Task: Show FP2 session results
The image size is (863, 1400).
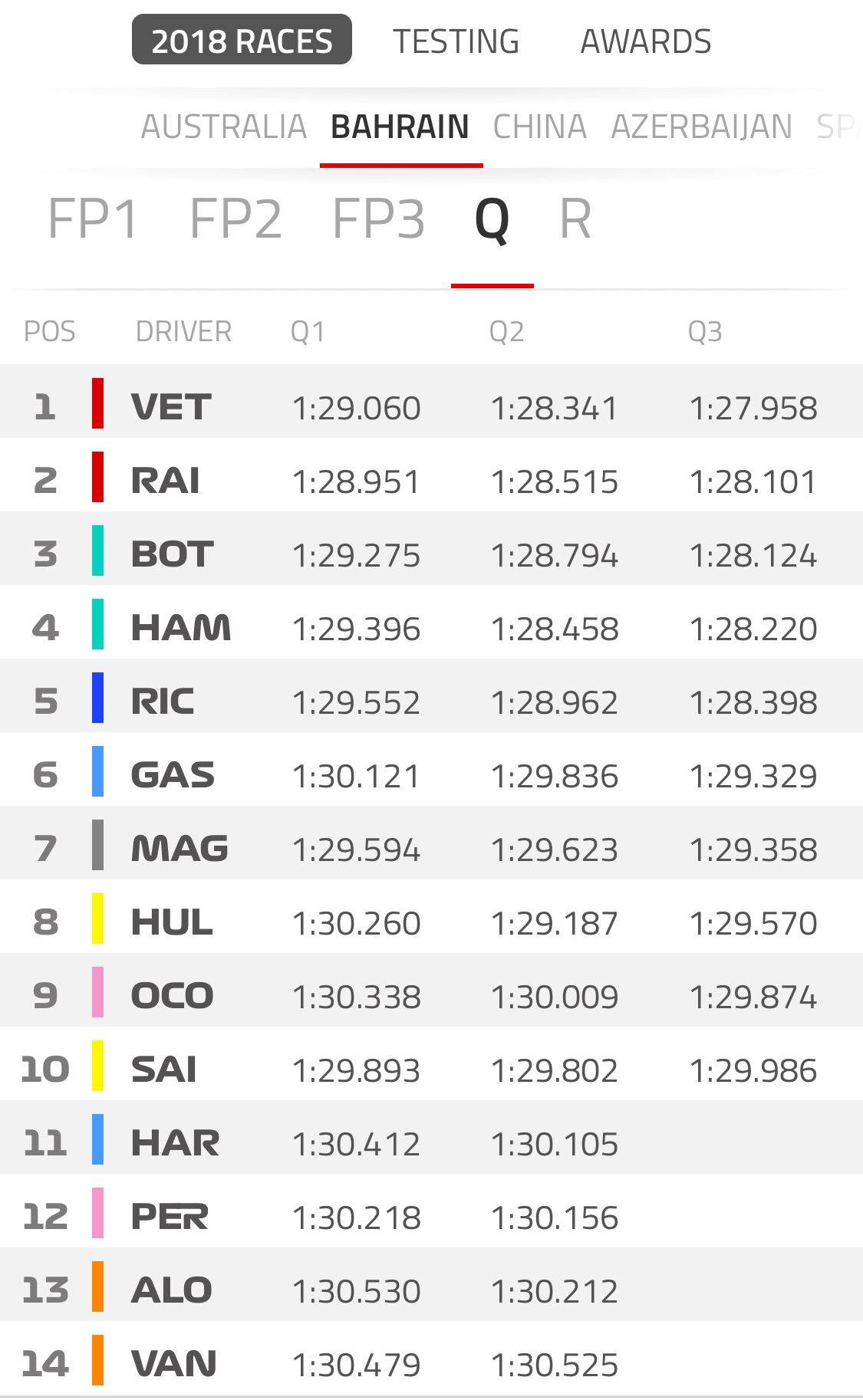Action: pos(236,219)
